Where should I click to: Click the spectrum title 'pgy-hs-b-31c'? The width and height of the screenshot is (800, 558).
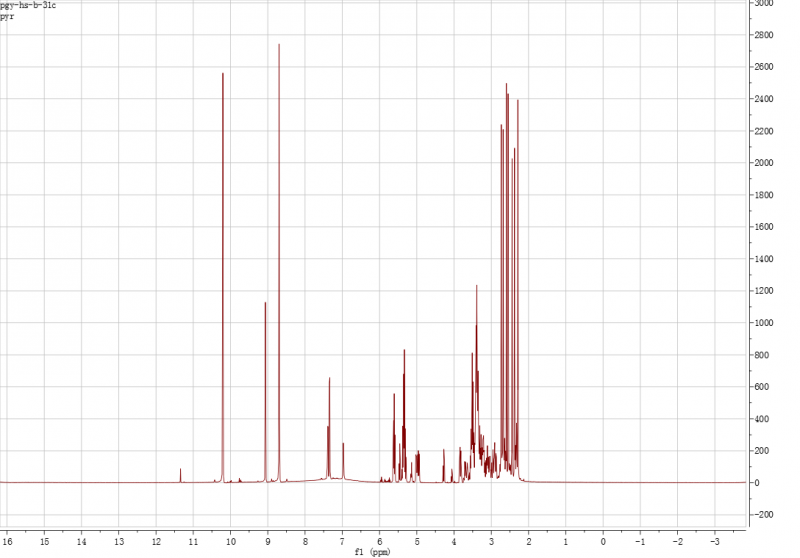[x=28, y=6]
